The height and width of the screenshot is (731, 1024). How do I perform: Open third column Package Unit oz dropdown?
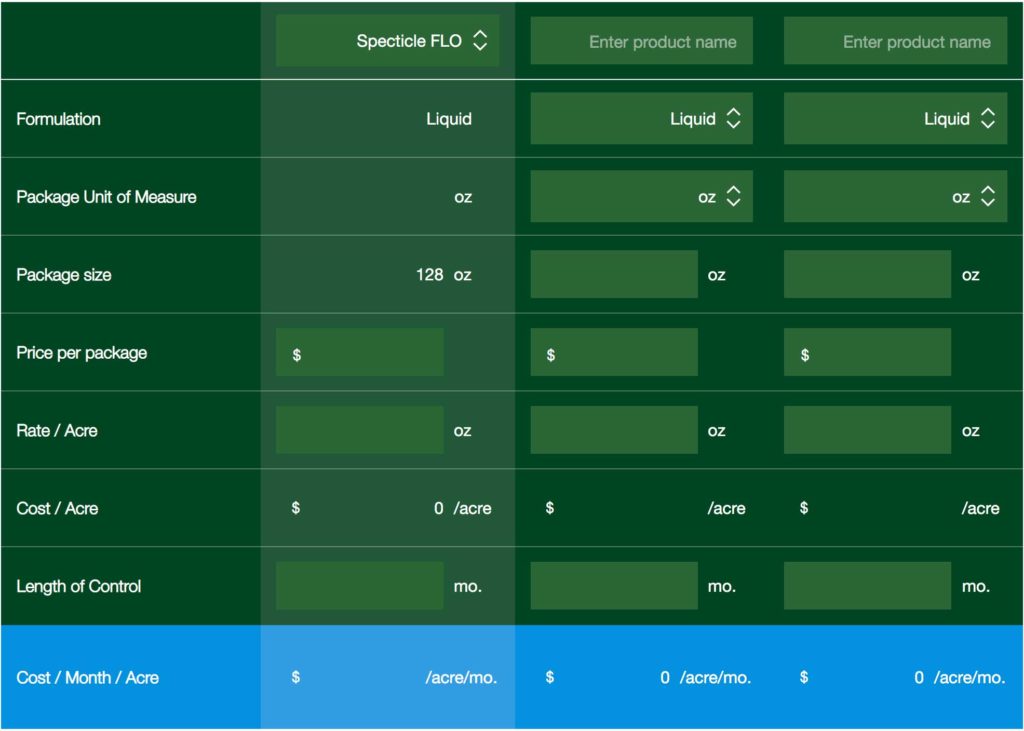pos(895,196)
